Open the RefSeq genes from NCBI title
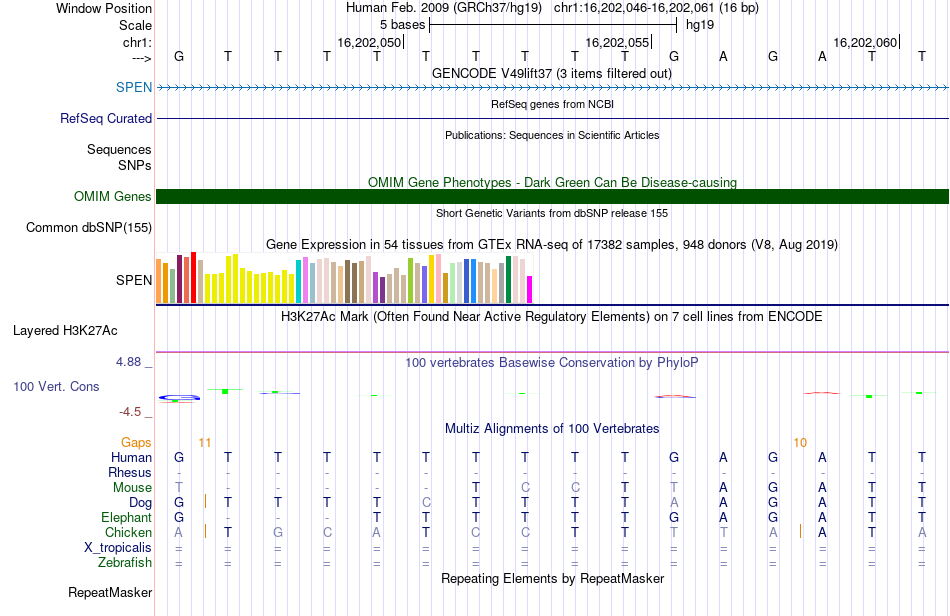This screenshot has width=950, height=616. [552, 104]
